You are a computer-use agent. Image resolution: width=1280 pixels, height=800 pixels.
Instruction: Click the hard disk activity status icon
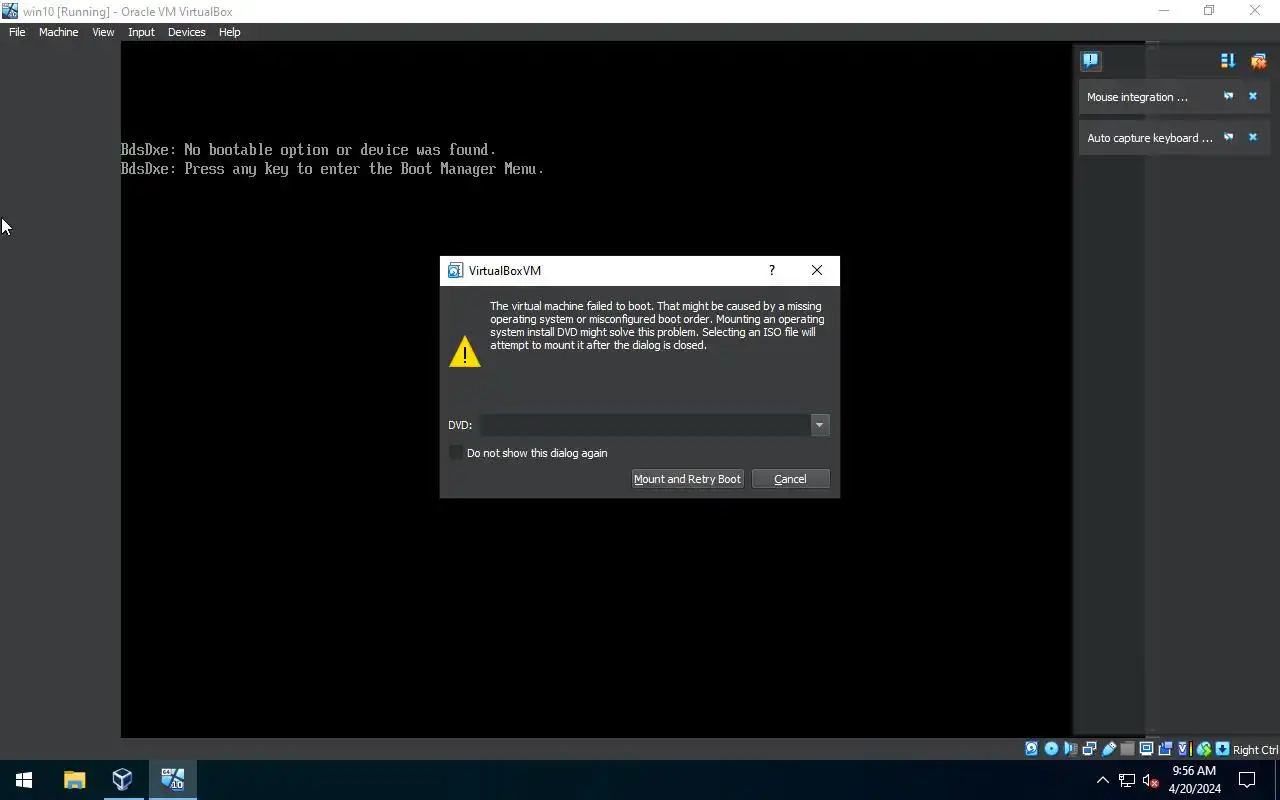click(1031, 749)
